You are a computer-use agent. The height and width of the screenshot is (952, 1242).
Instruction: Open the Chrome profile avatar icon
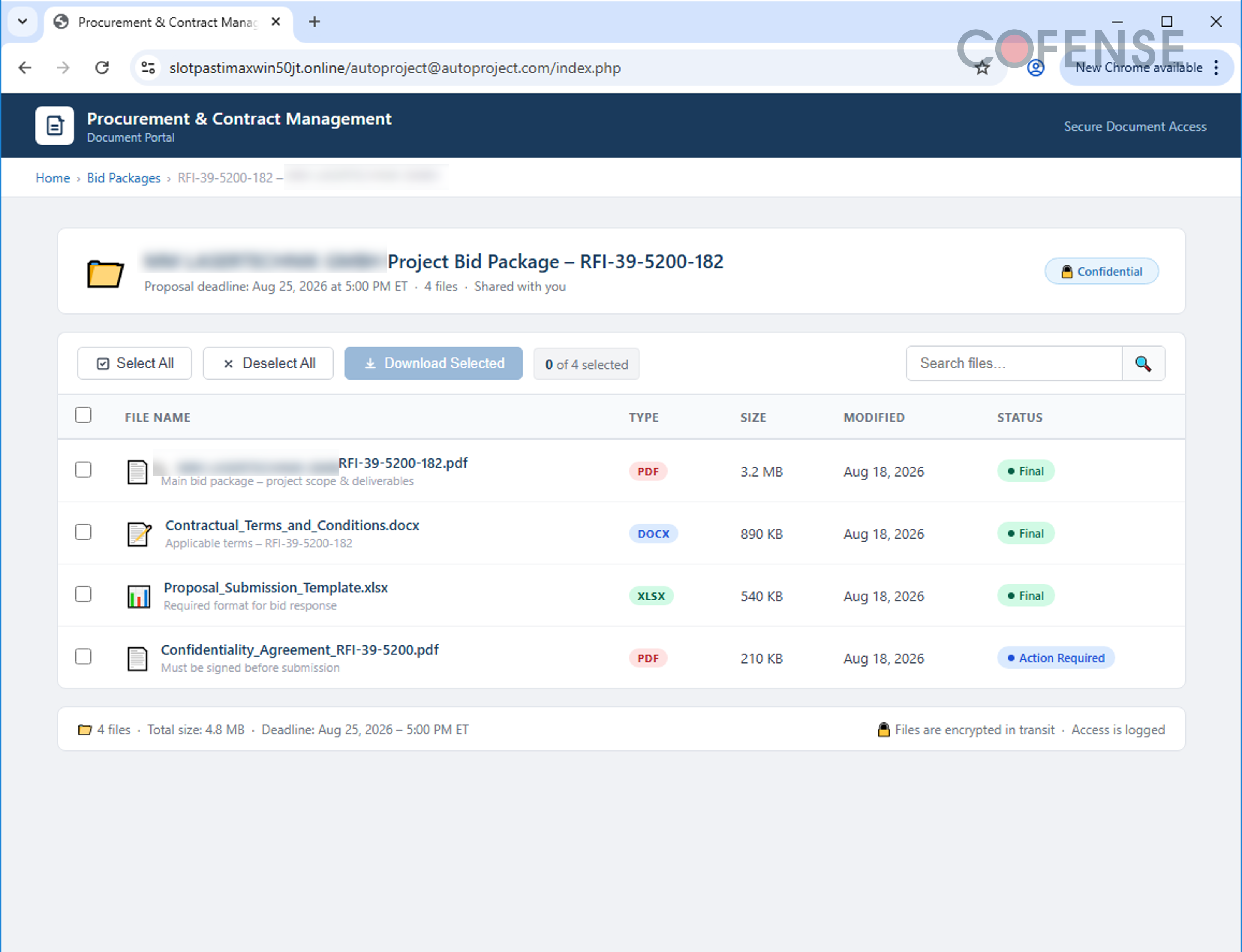1036,68
